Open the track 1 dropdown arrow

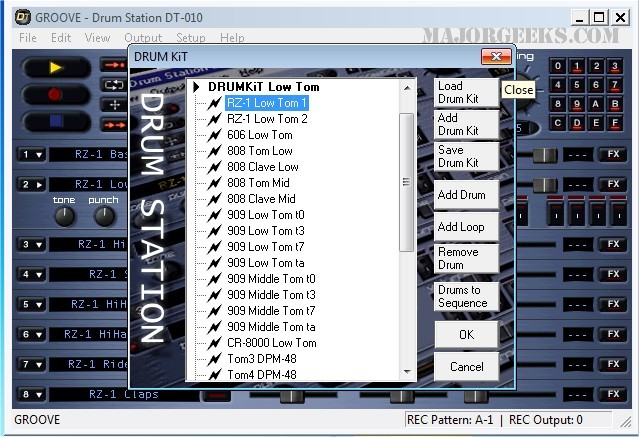coord(39,155)
